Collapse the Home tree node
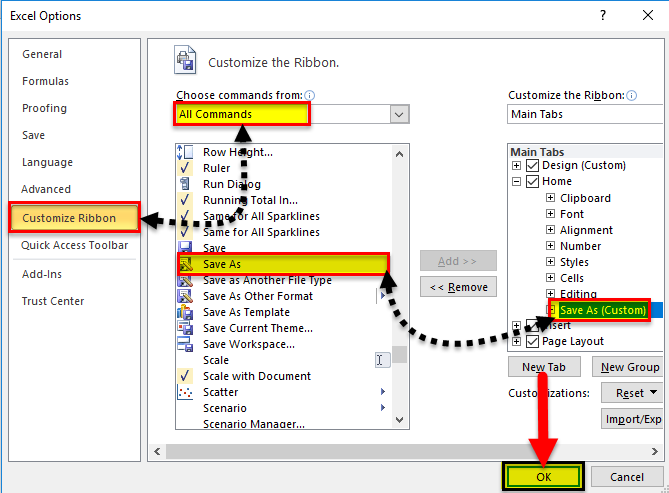The width and height of the screenshot is (669, 493). pyautogui.click(x=516, y=181)
